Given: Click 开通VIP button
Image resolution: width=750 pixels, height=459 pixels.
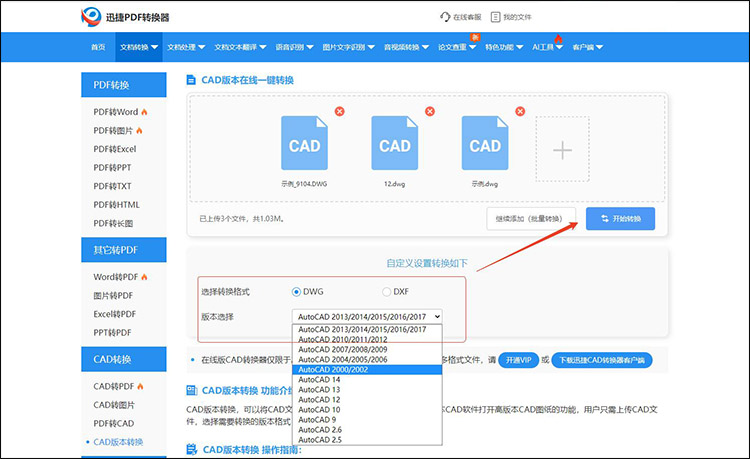Looking at the screenshot, I should [x=518, y=360].
